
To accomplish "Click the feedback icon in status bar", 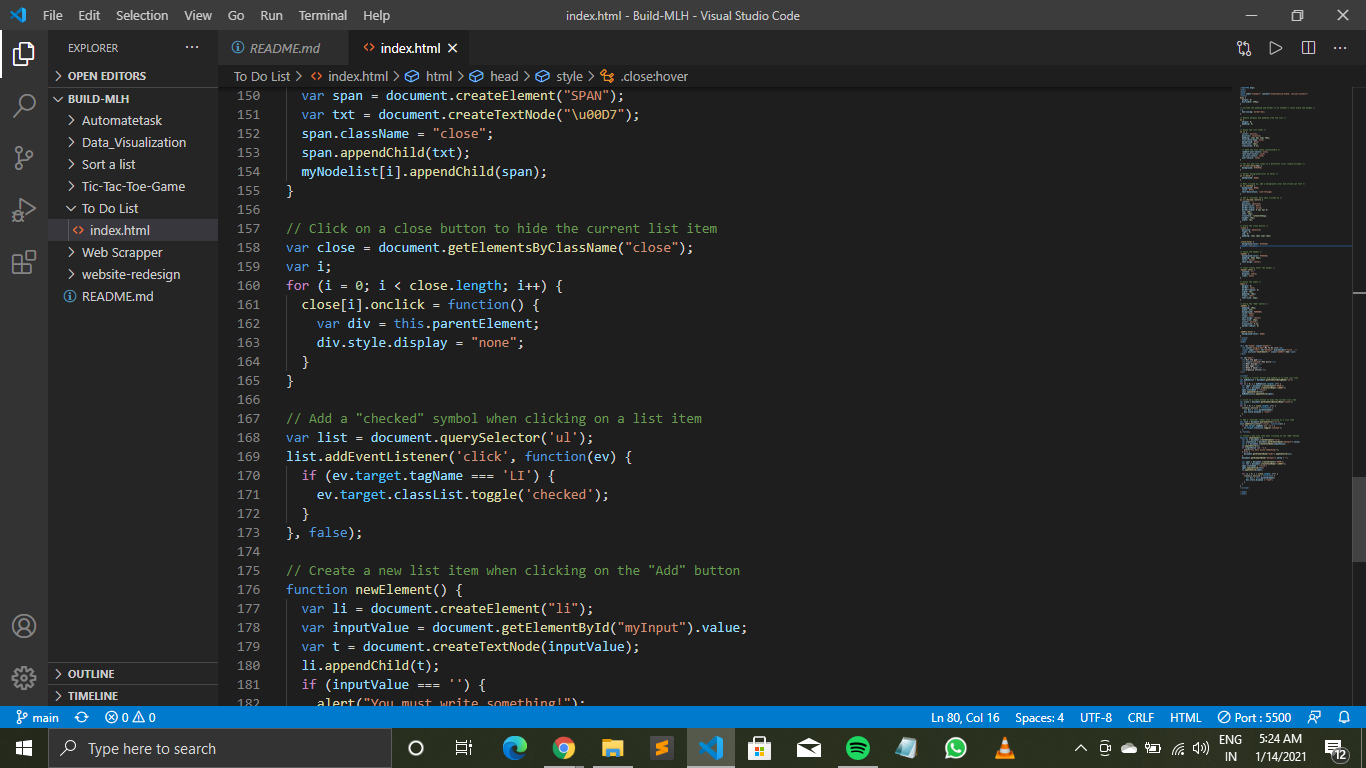I will 1314,717.
